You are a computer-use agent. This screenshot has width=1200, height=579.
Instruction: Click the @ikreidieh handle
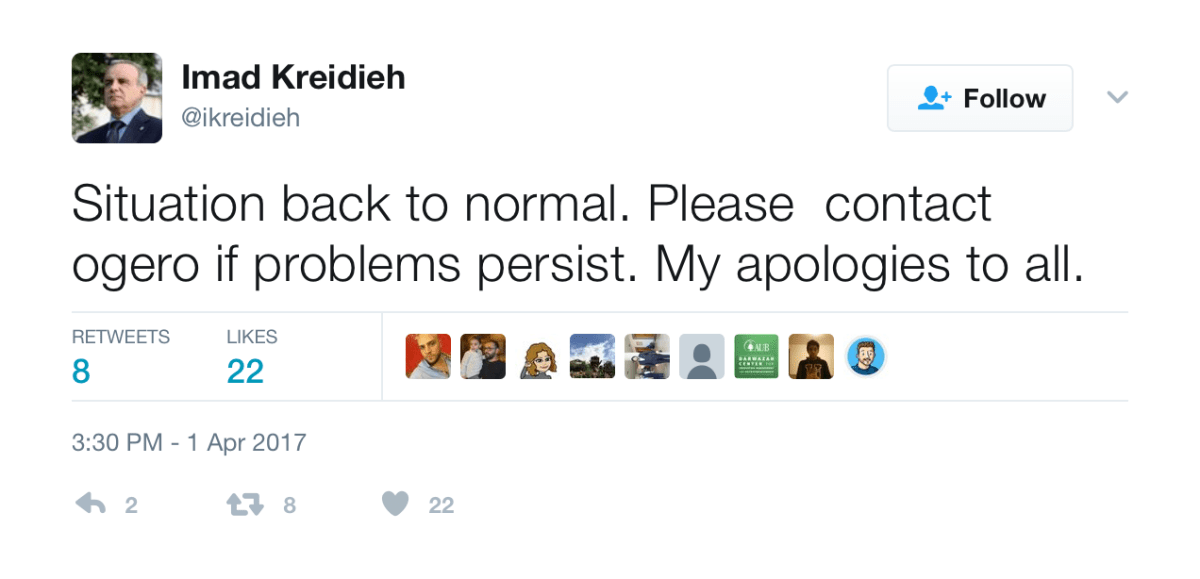click(240, 118)
